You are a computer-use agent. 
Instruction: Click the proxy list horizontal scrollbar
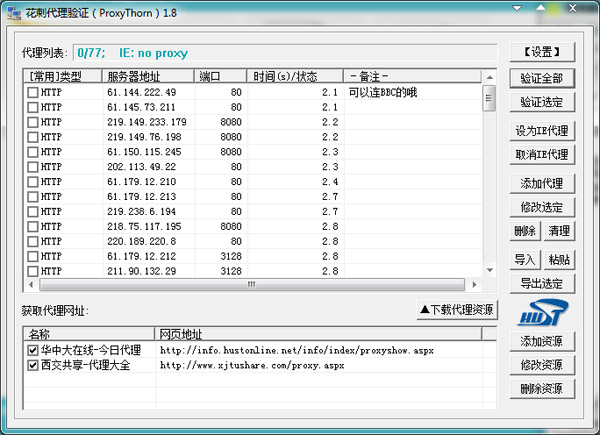tap(250, 285)
